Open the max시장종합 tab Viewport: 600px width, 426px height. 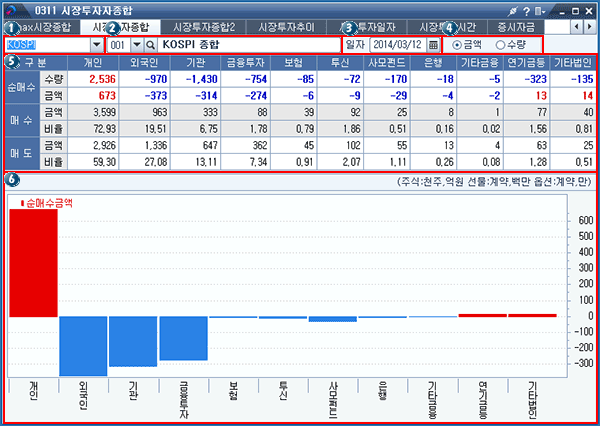tap(43, 27)
